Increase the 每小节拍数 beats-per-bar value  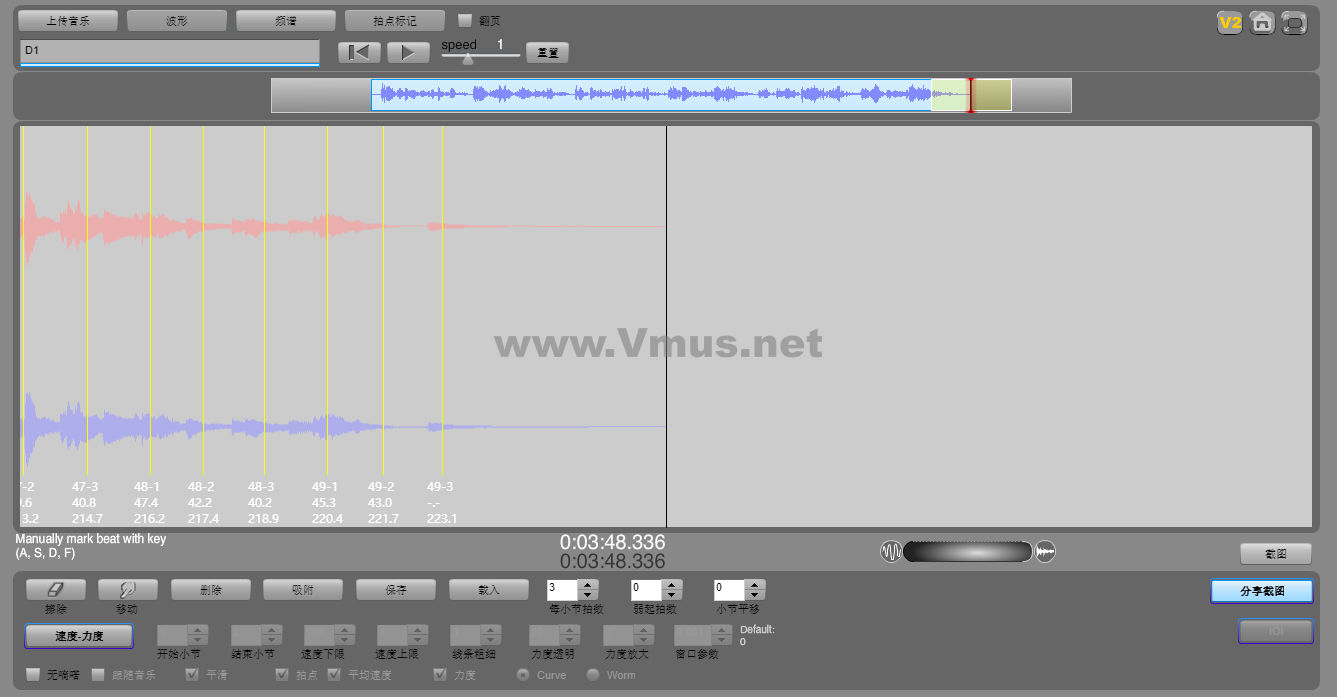[588, 585]
